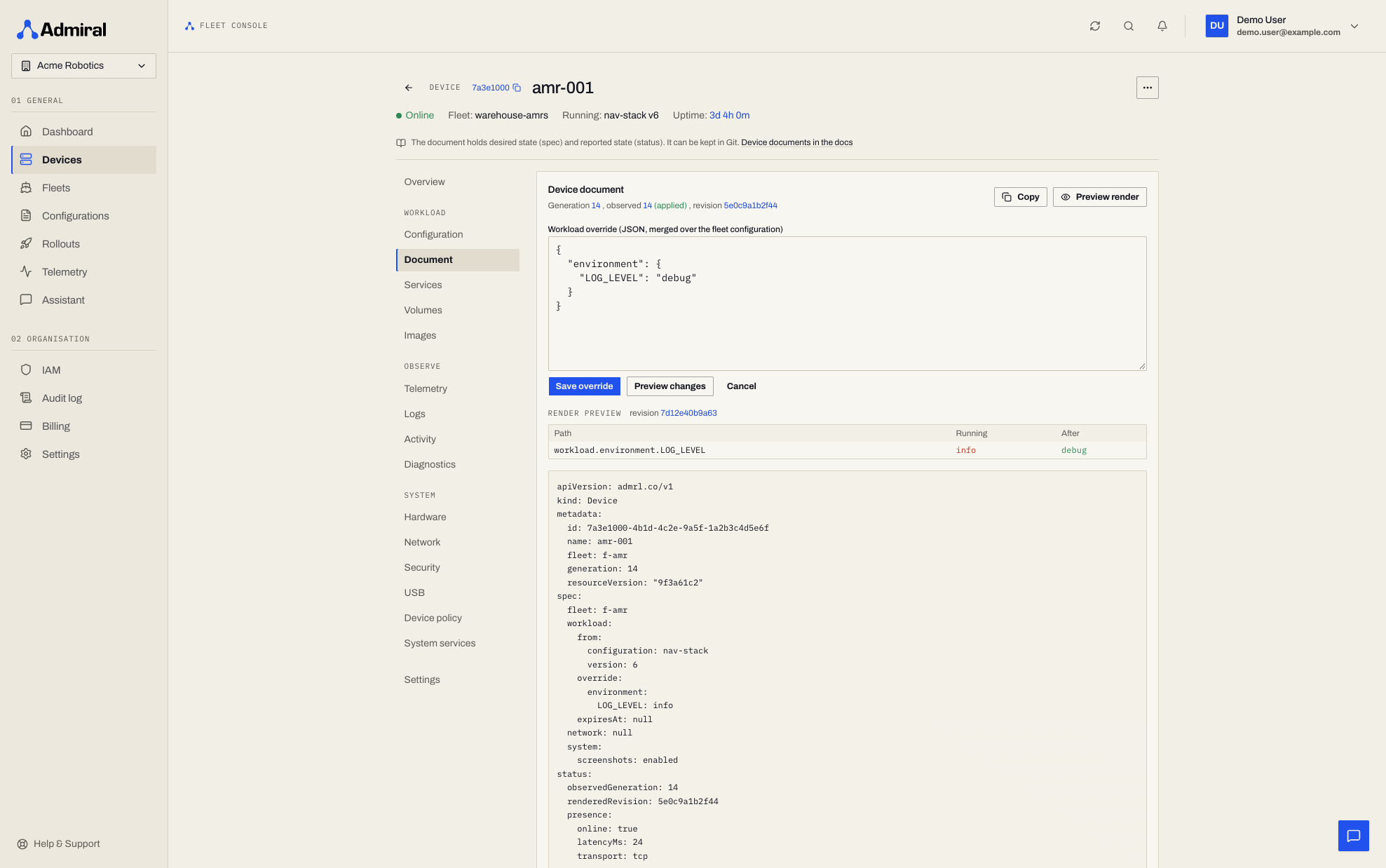This screenshot has width=1386, height=868.
Task: Open the Diagnostics section
Action: (x=458, y=464)
